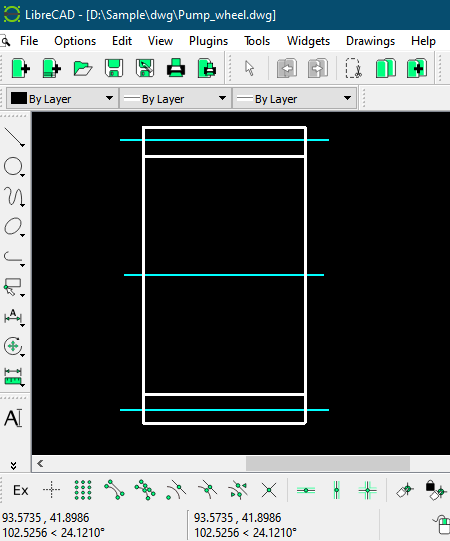Click the horizontal scrollbar left arrow
The width and height of the screenshot is (450, 541).
[x=40, y=463]
